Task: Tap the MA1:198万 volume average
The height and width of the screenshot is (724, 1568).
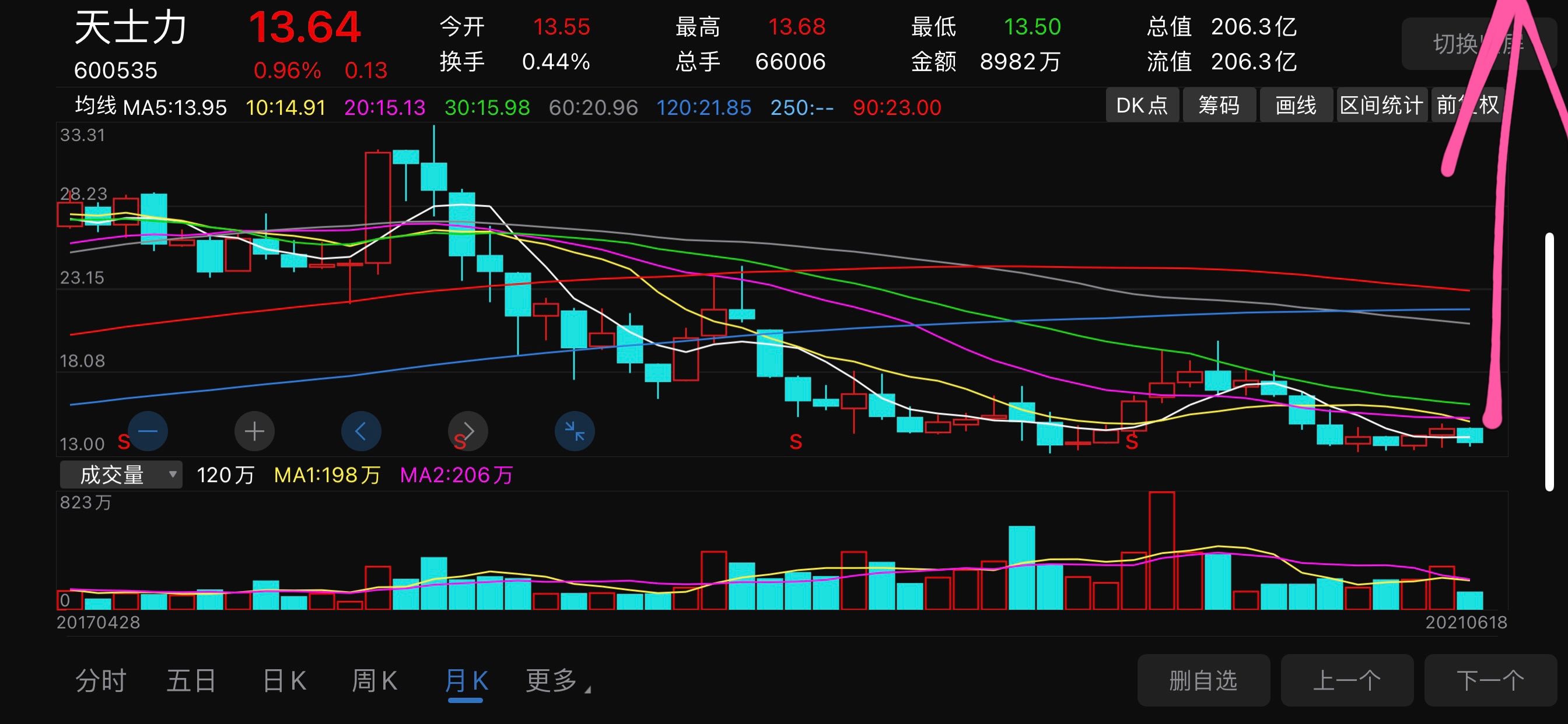Action: 327,475
